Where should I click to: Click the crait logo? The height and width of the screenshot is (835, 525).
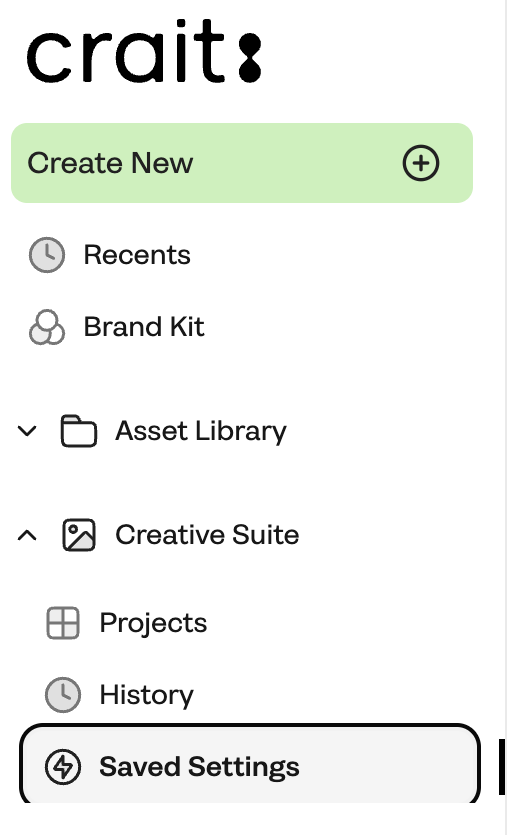point(144,51)
